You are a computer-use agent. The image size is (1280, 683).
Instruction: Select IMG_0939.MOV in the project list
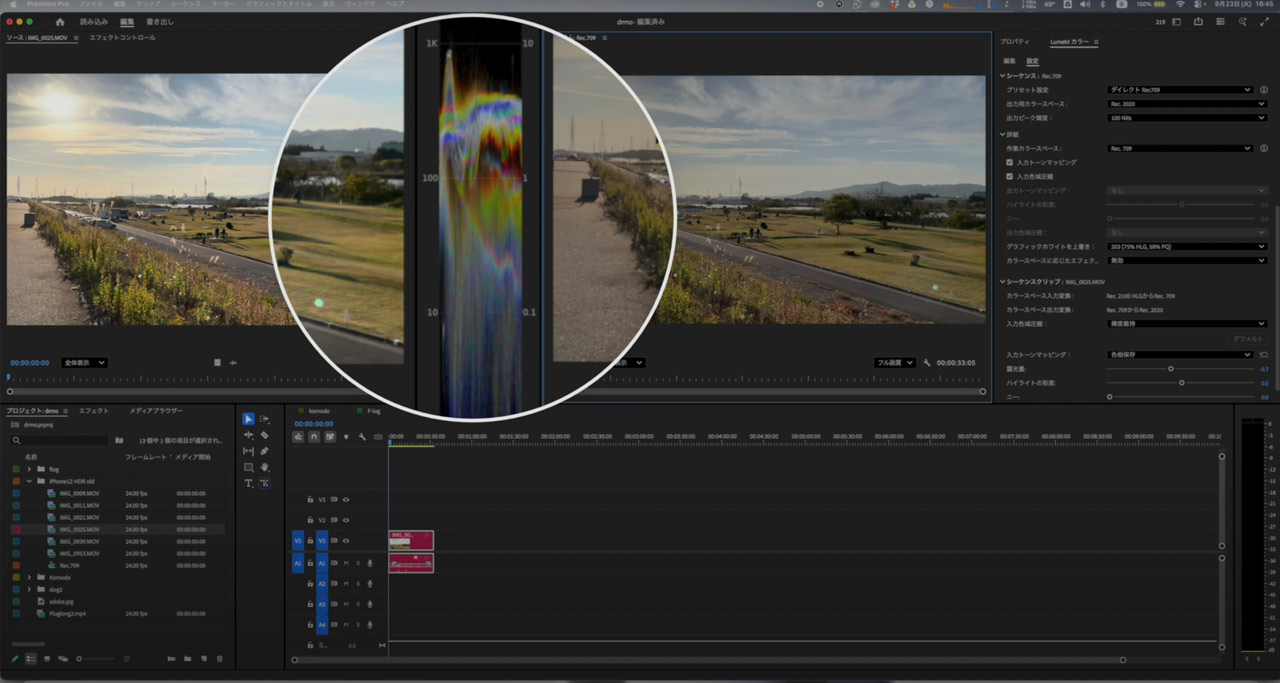pos(79,541)
